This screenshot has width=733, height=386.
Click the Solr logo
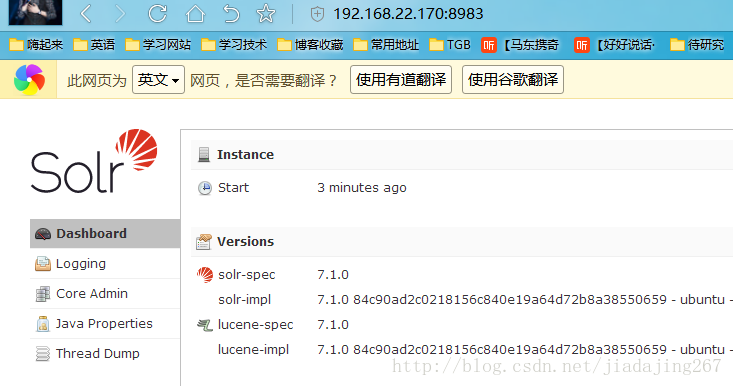click(x=94, y=161)
